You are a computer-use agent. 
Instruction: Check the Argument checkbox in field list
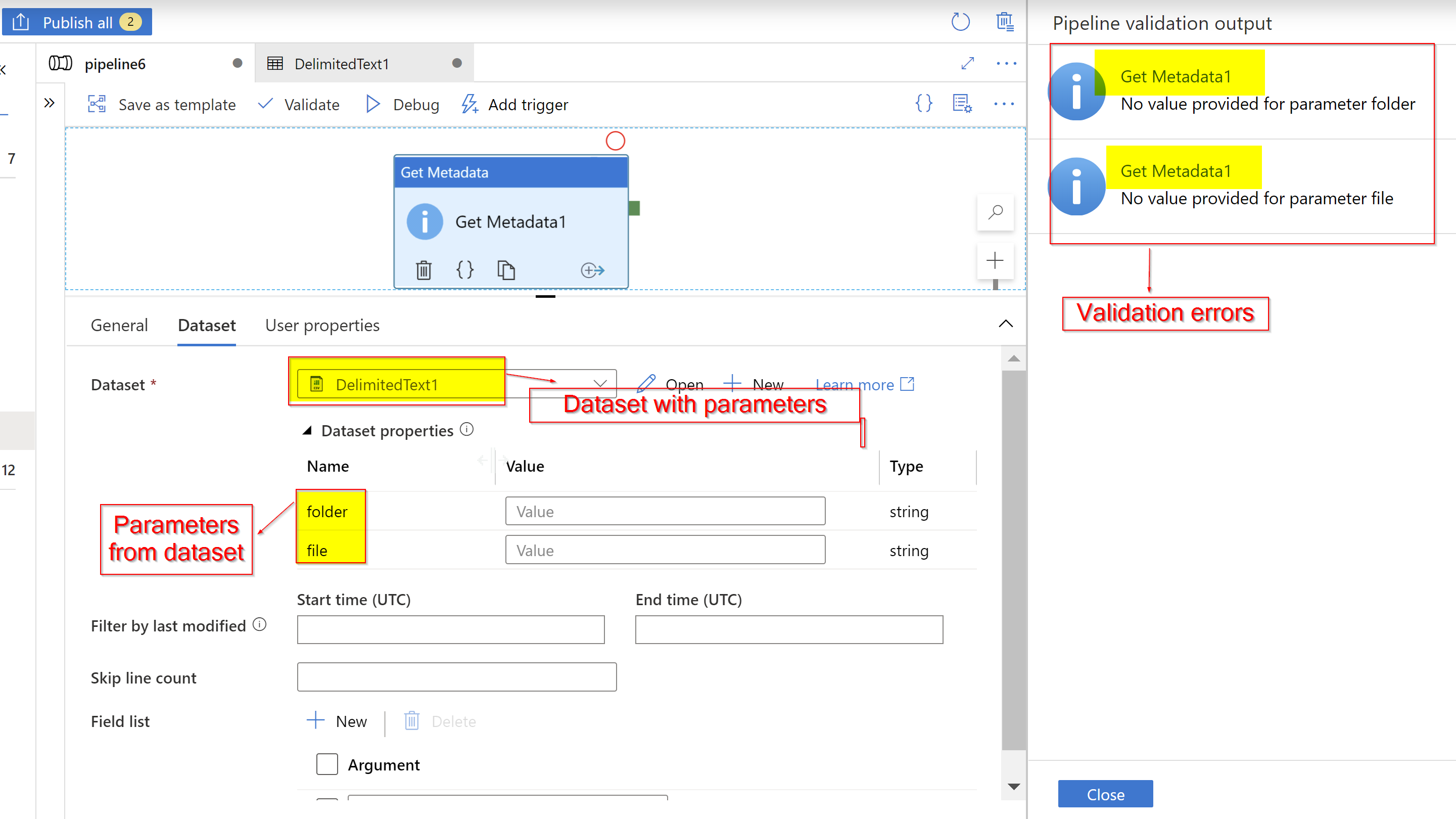click(326, 763)
